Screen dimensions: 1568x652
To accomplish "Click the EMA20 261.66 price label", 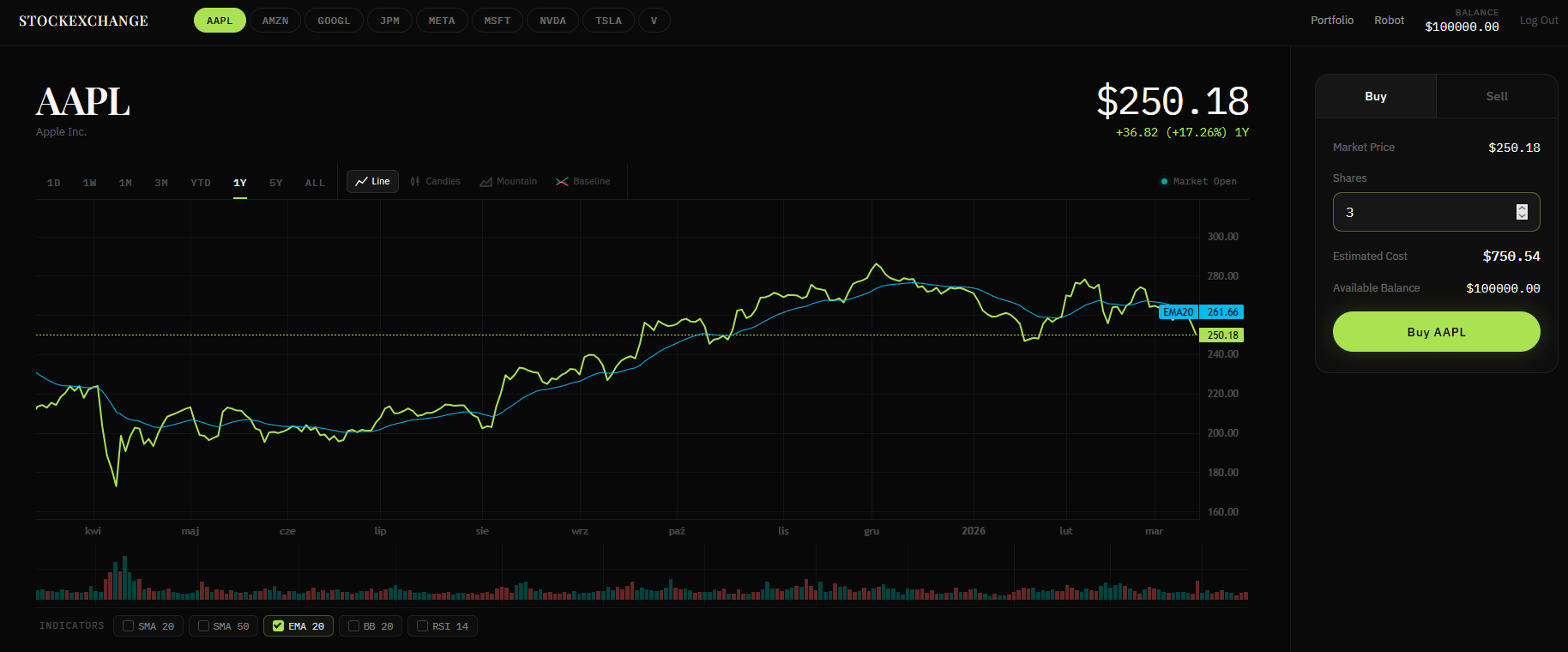I will (x=1201, y=312).
